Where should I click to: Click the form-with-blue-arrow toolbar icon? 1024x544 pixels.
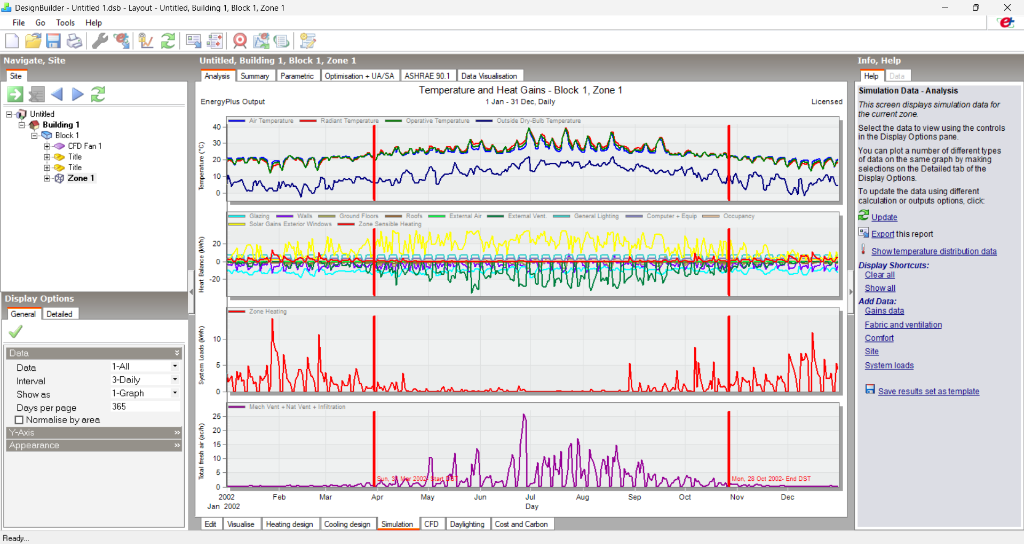(193, 40)
